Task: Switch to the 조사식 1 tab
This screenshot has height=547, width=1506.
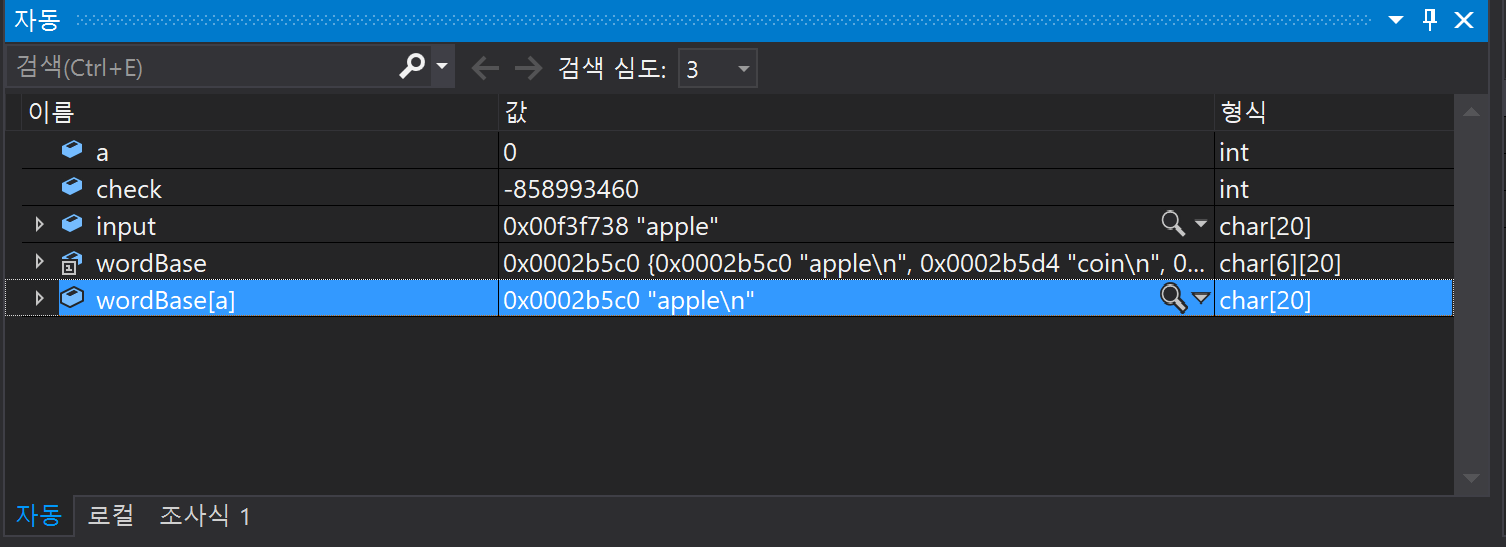Action: (204, 515)
